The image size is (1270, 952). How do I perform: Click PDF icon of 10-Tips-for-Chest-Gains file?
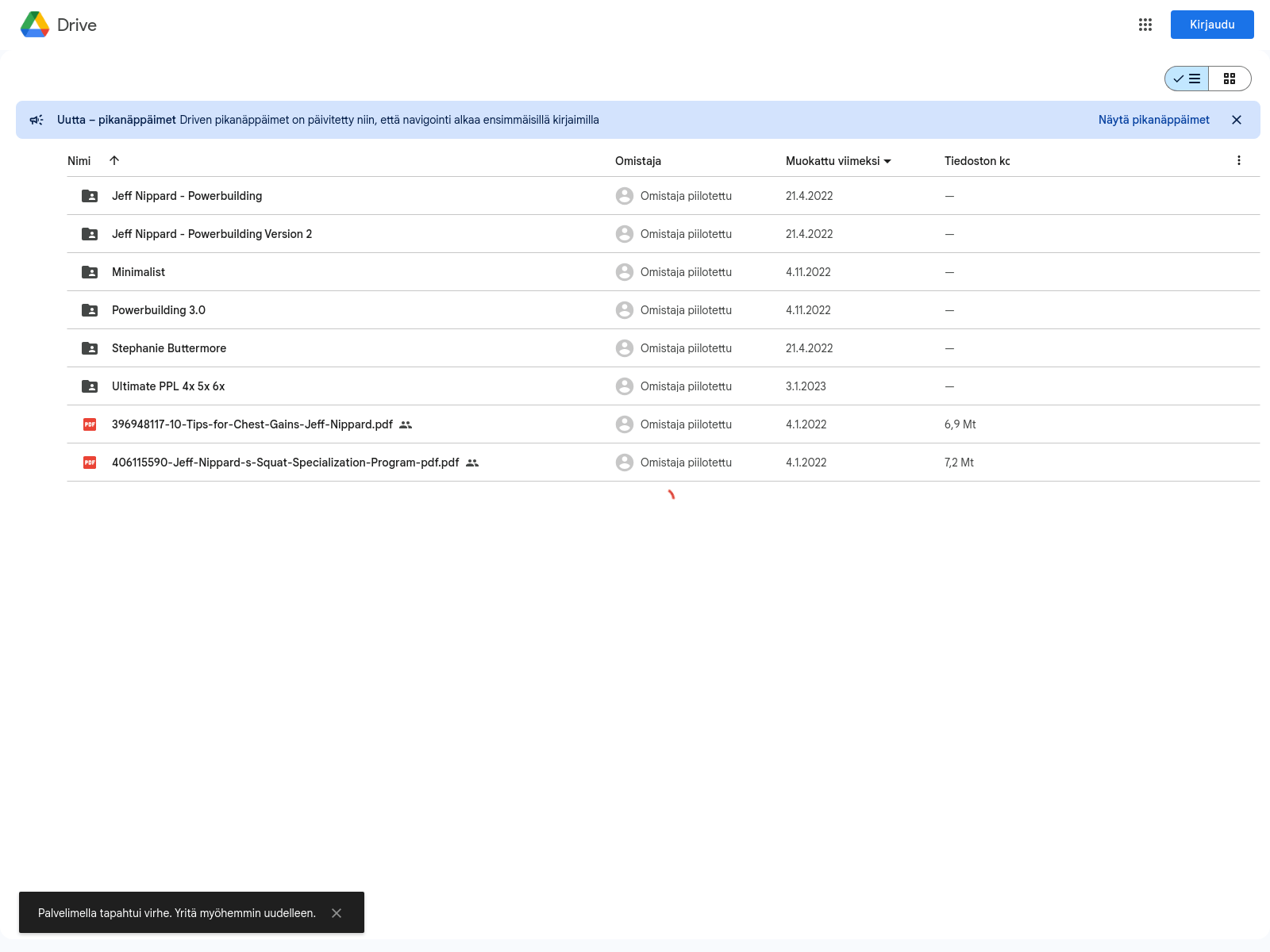(x=90, y=424)
